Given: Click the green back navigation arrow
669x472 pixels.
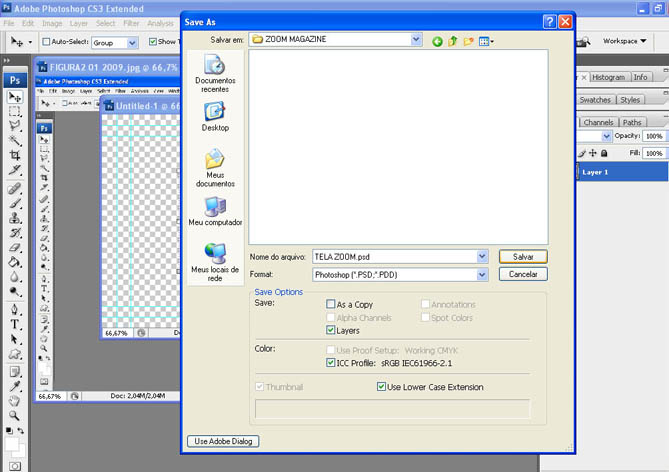Looking at the screenshot, I should coord(437,41).
